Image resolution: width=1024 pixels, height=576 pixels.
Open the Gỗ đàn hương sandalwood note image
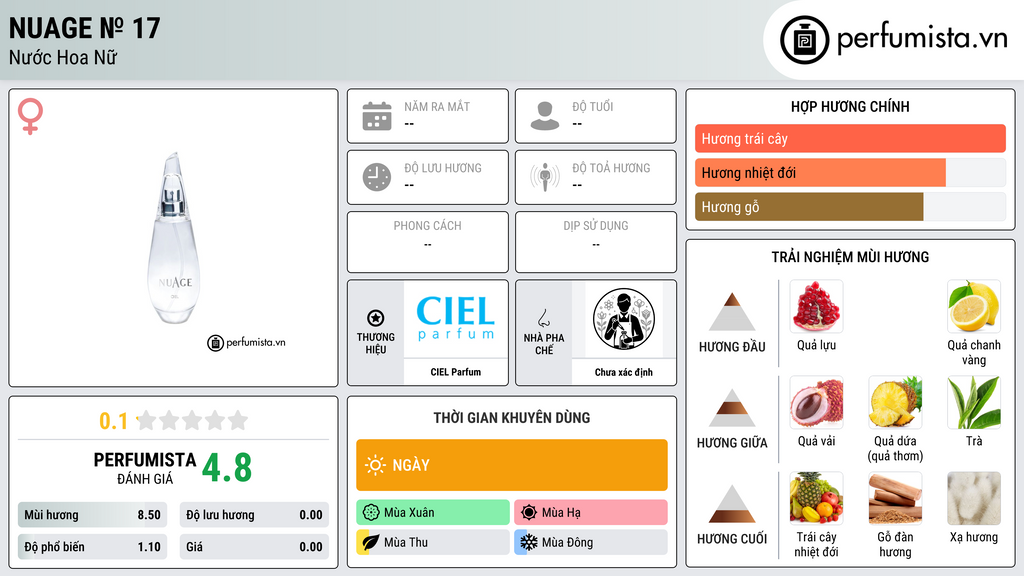[x=895, y=498]
